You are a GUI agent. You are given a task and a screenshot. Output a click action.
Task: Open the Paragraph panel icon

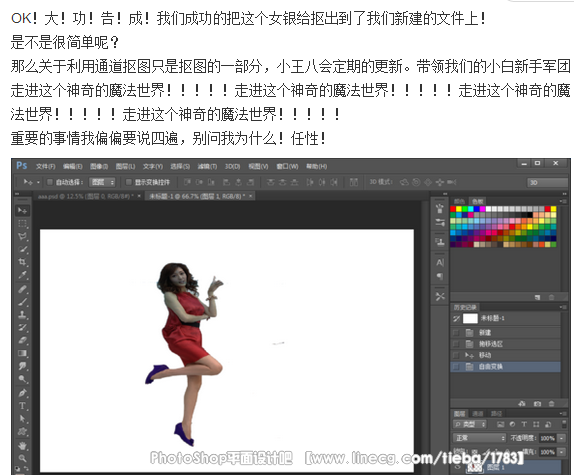(440, 276)
